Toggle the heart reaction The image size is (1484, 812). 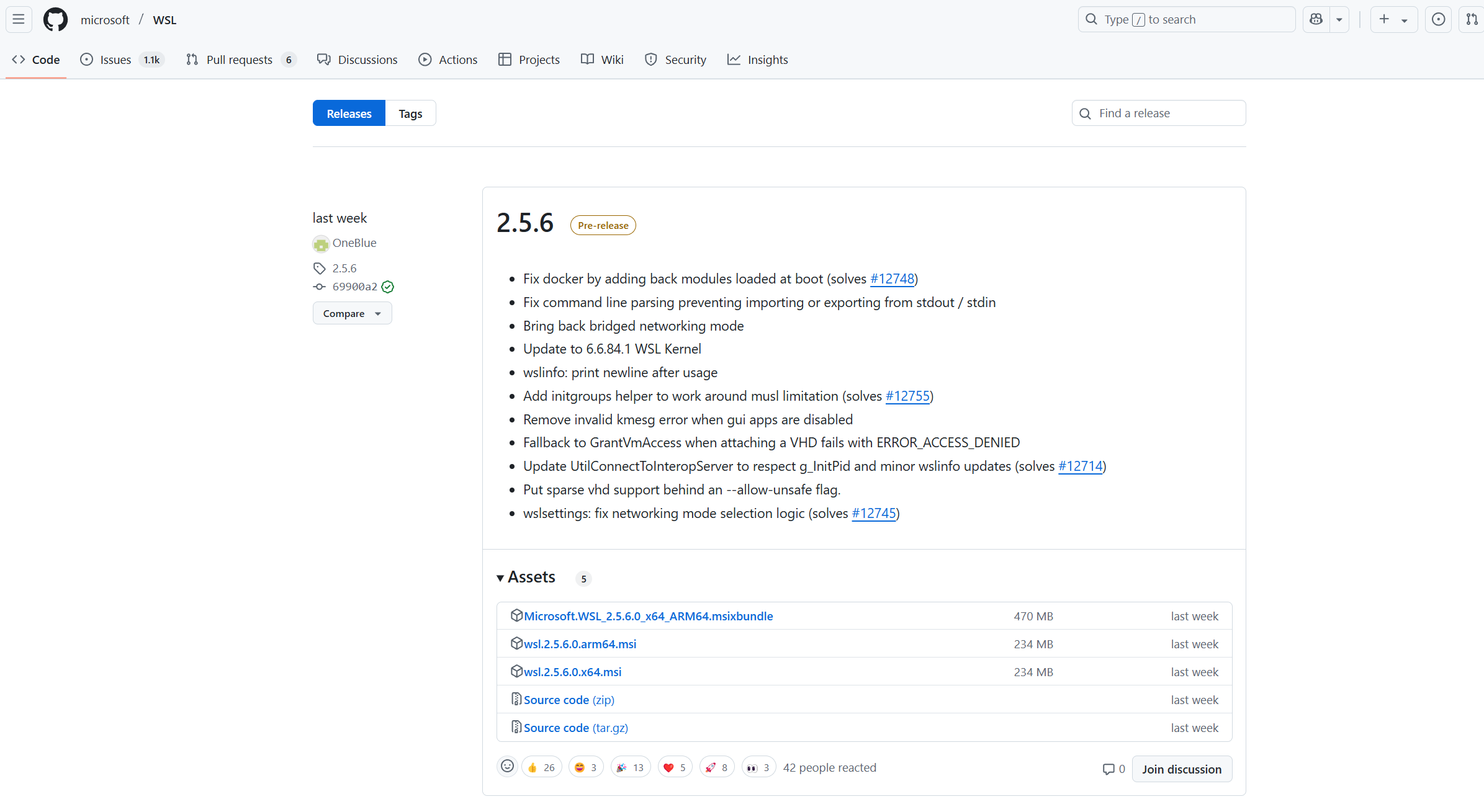tap(675, 767)
